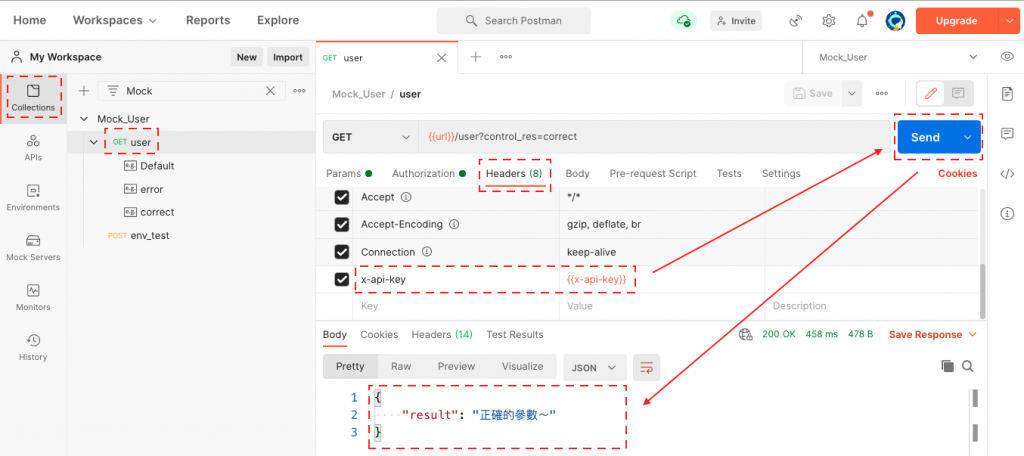Collapse the Mock_User collection
The image size is (1024, 456).
84,119
